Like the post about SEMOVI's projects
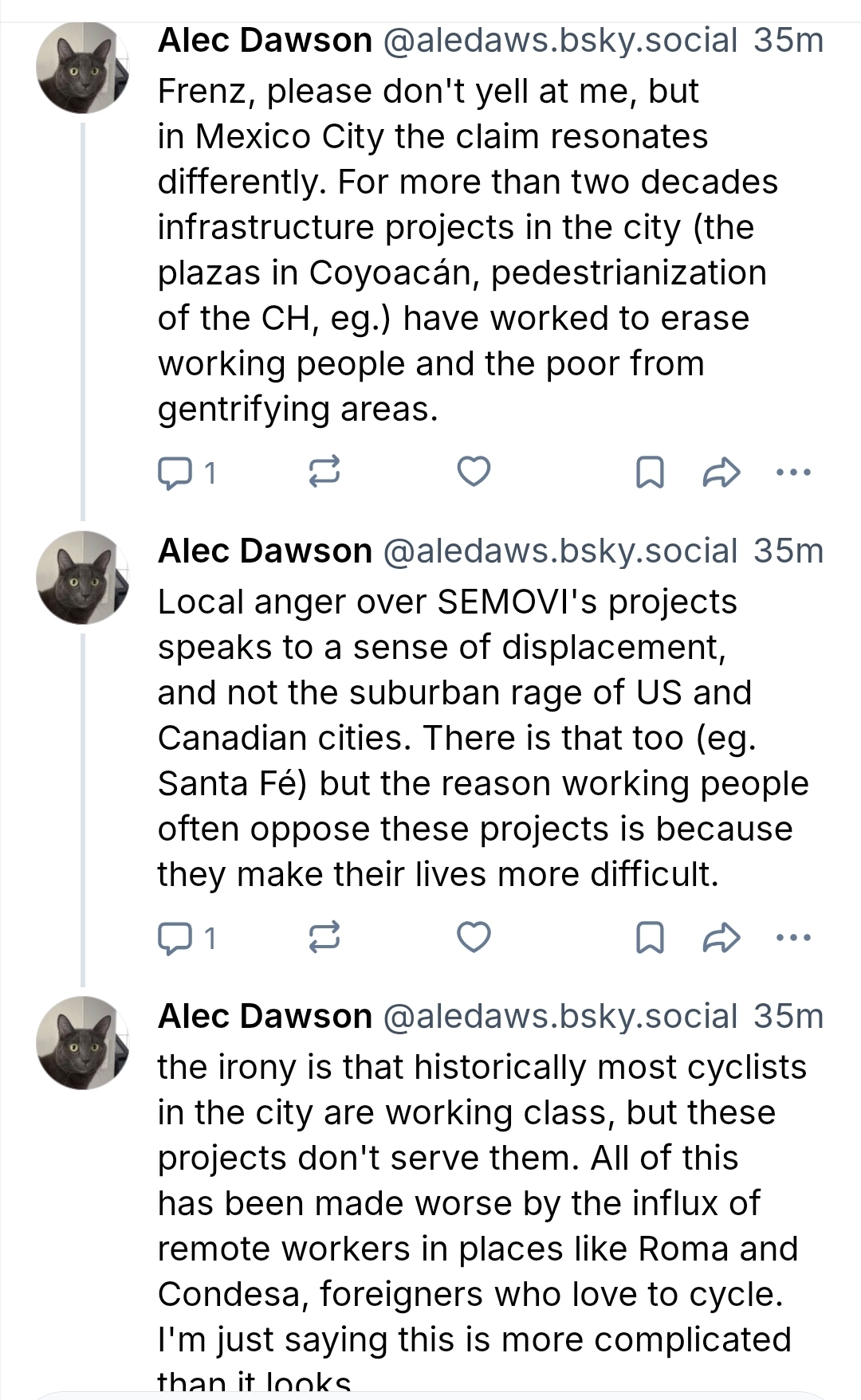 tap(474, 937)
